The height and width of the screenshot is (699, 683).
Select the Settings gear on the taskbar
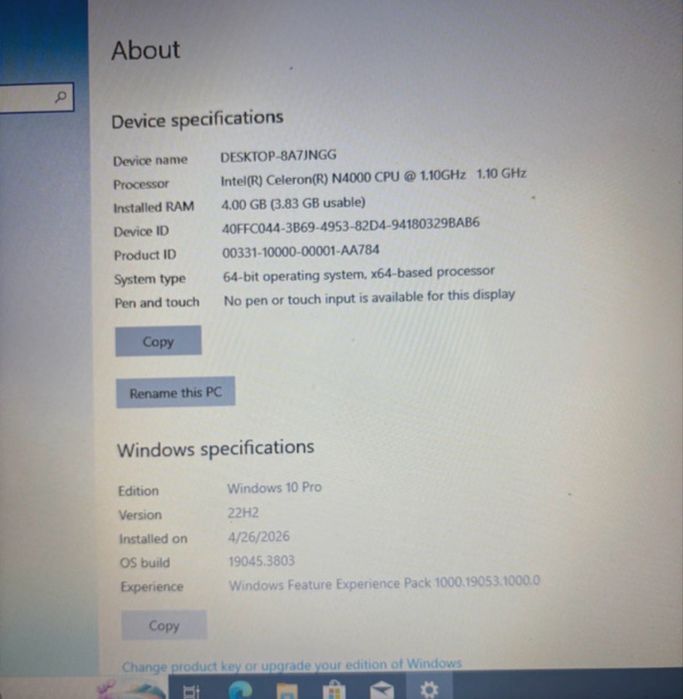[429, 690]
